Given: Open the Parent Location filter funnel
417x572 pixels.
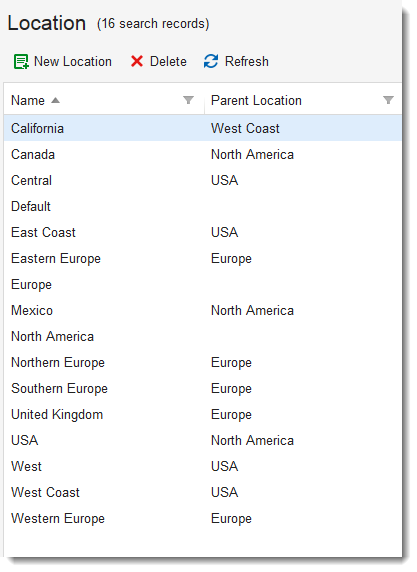Looking at the screenshot, I should tap(389, 100).
